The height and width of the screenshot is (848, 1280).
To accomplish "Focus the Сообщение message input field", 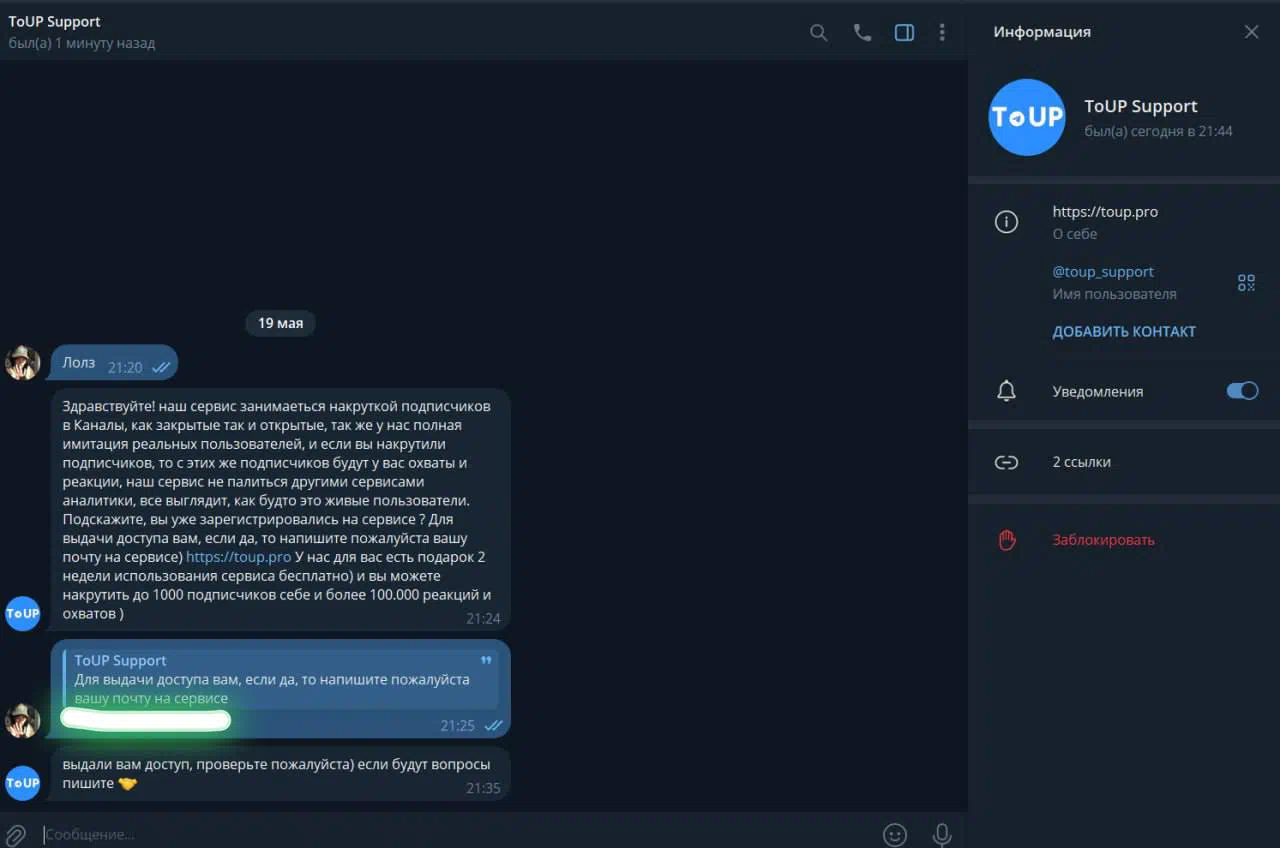I will [x=455, y=834].
